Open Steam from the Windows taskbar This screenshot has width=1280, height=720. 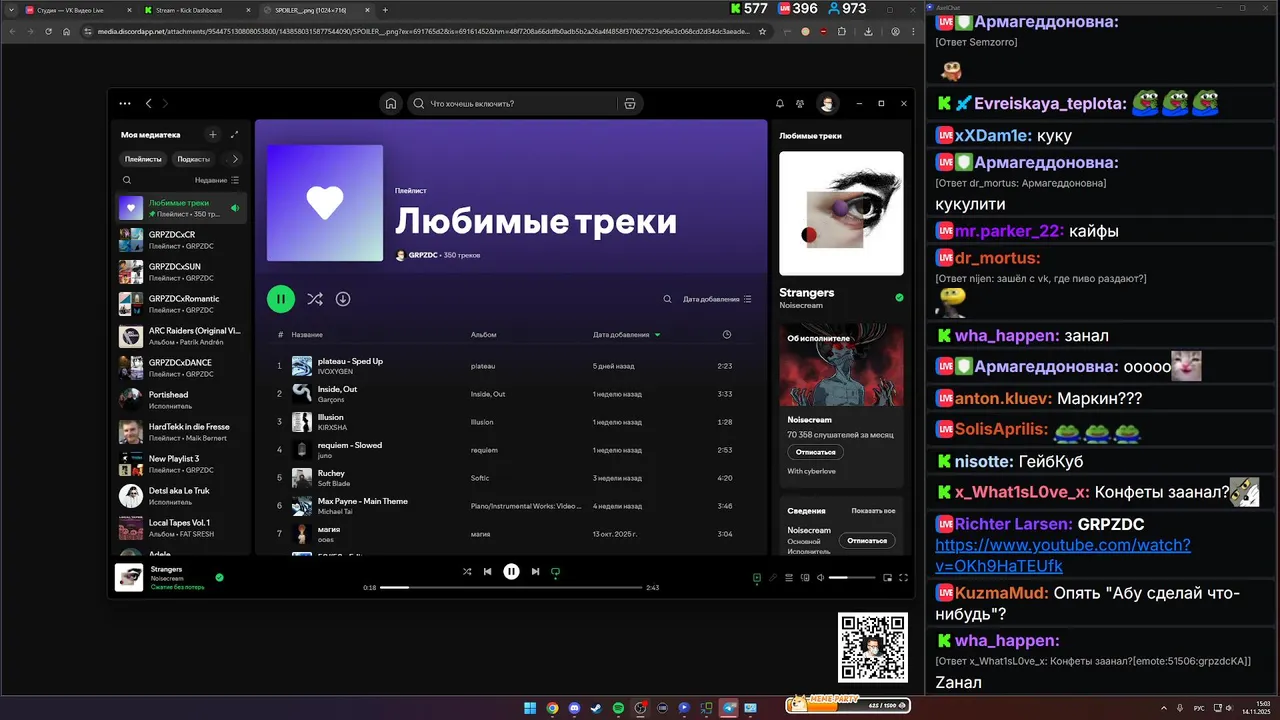[x=596, y=708]
